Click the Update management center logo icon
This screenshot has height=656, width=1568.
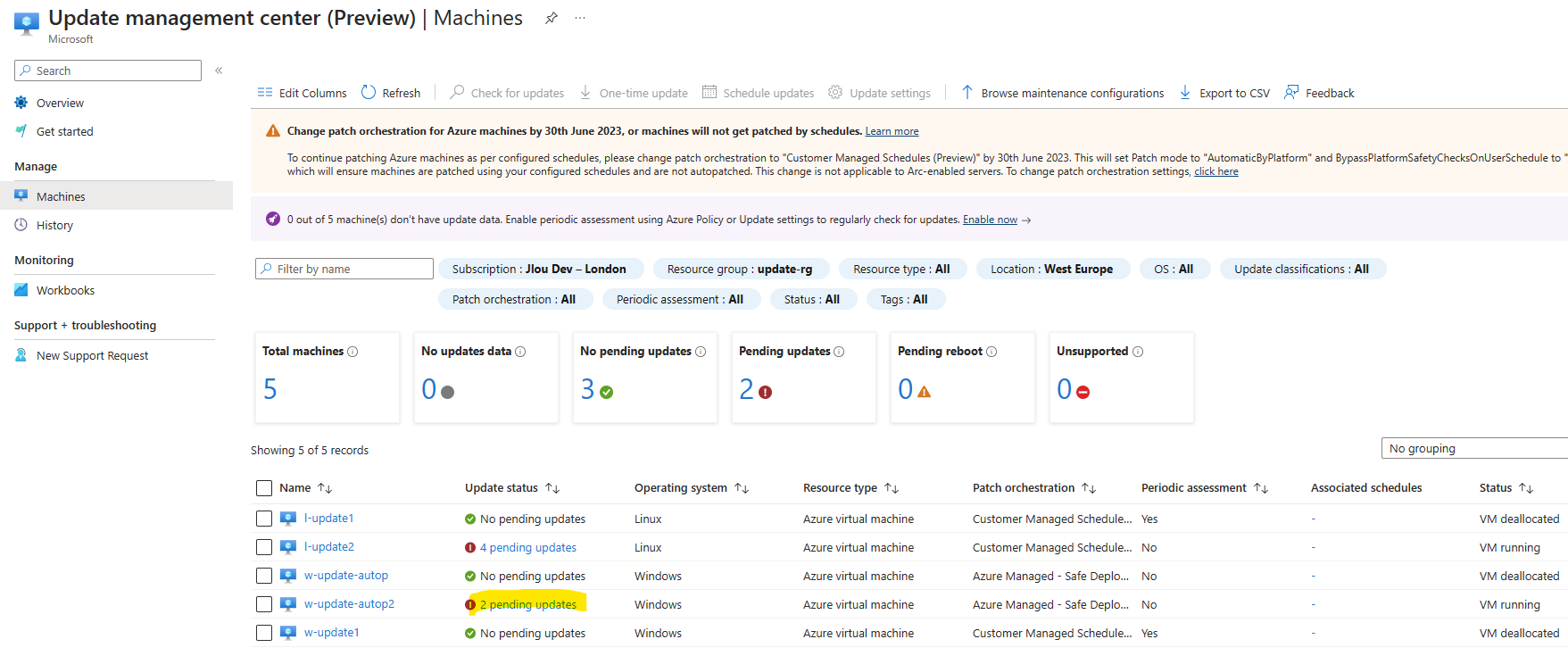click(27, 23)
